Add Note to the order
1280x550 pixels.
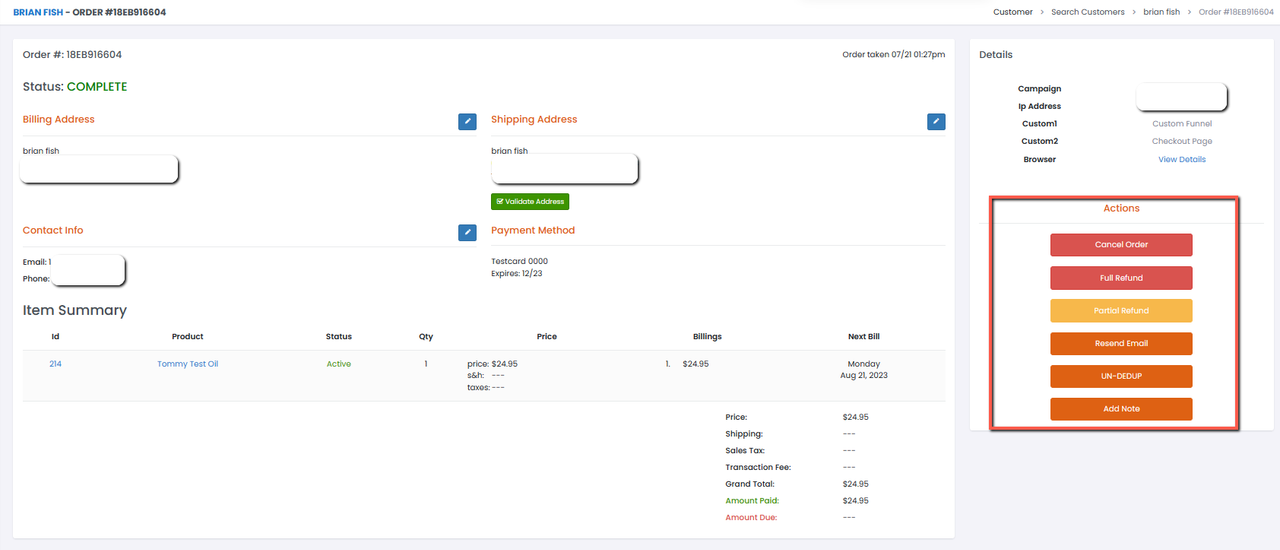point(1121,409)
